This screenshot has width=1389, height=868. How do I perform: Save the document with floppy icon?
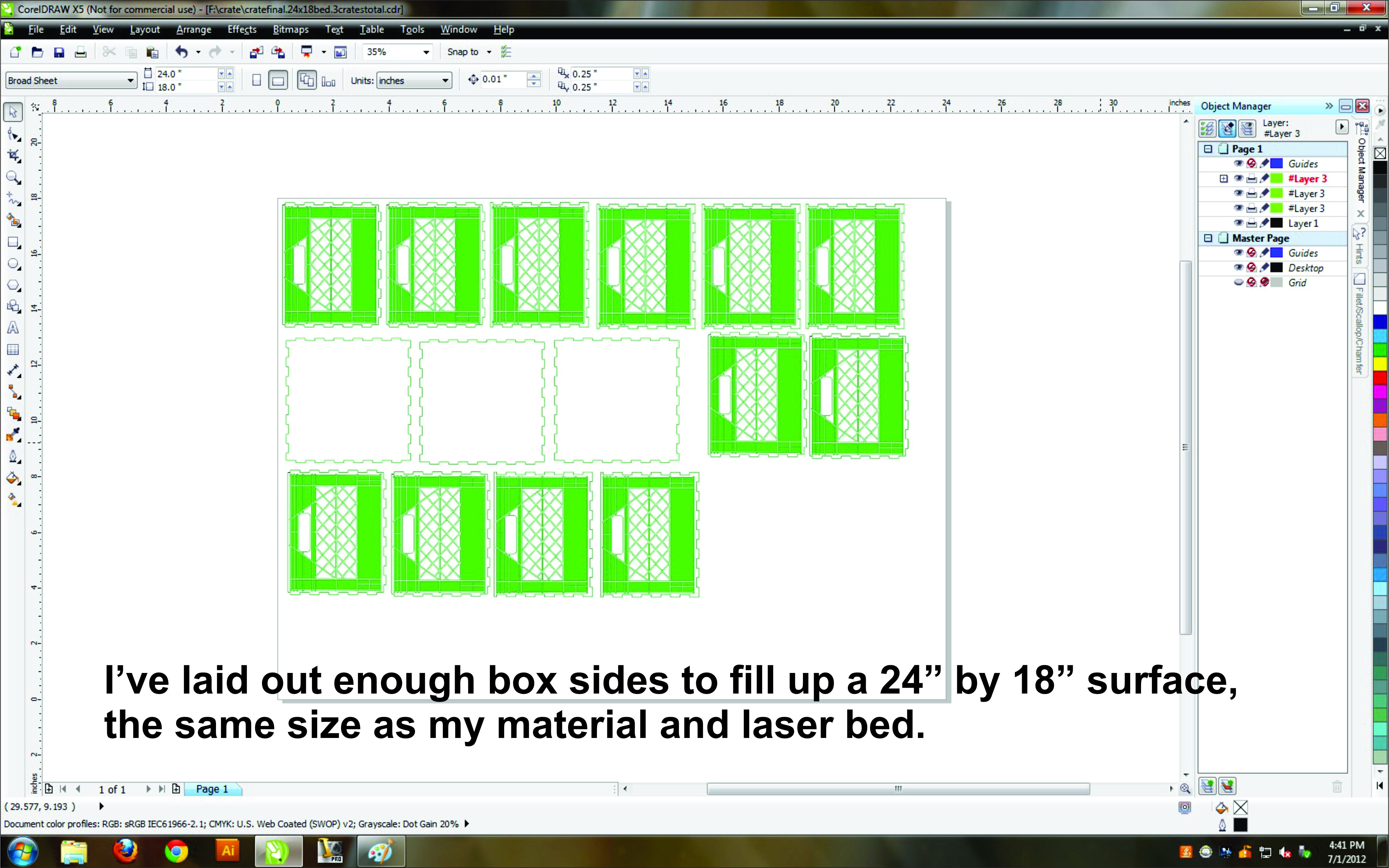[59, 52]
